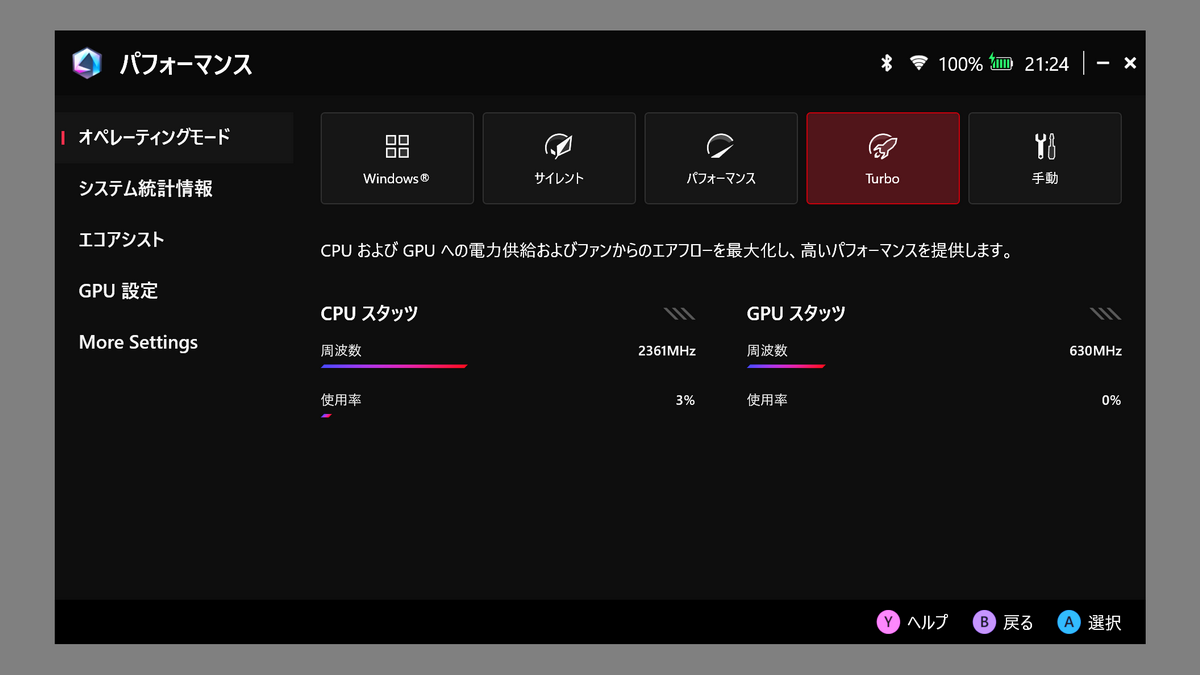The image size is (1200, 675).
Task: Open GPU 設定 from the sidebar
Action: coord(118,290)
